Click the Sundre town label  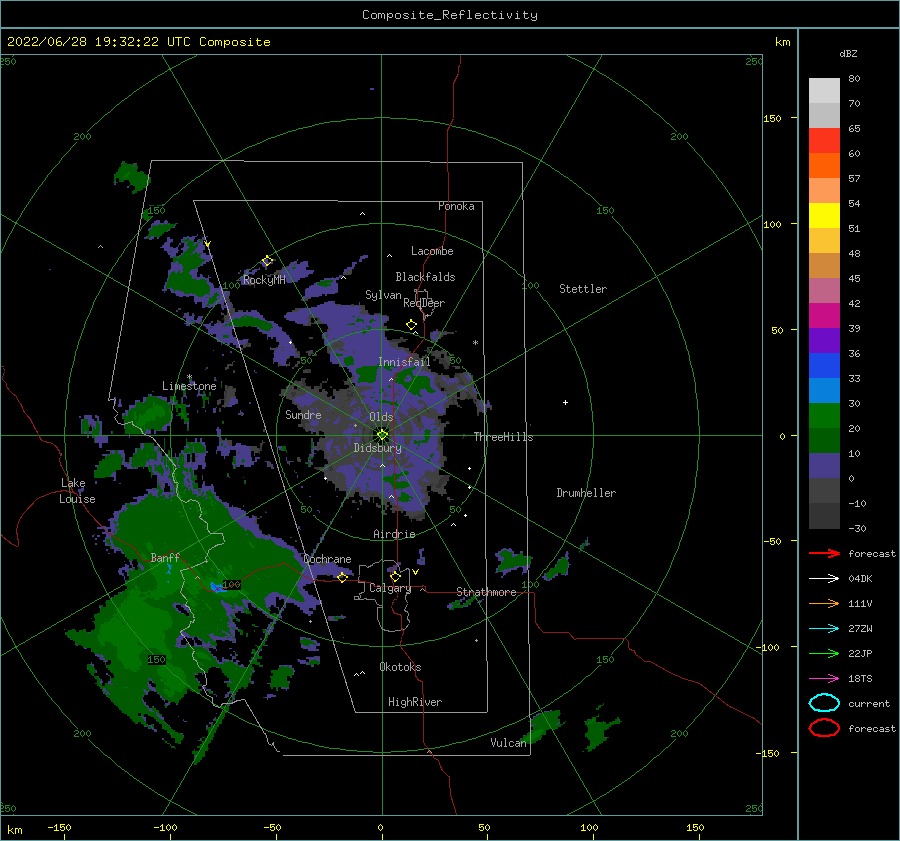(303, 414)
